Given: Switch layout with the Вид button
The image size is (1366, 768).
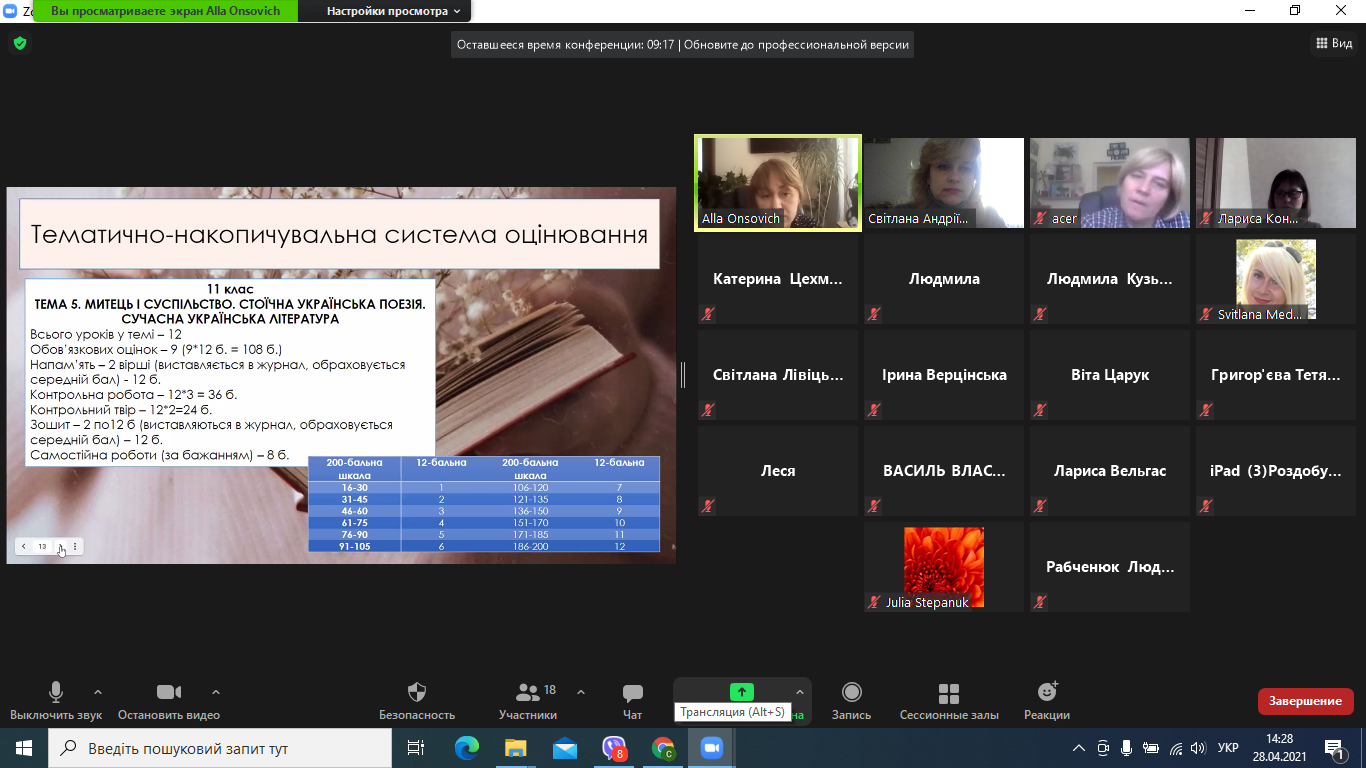Looking at the screenshot, I should pyautogui.click(x=1333, y=43).
